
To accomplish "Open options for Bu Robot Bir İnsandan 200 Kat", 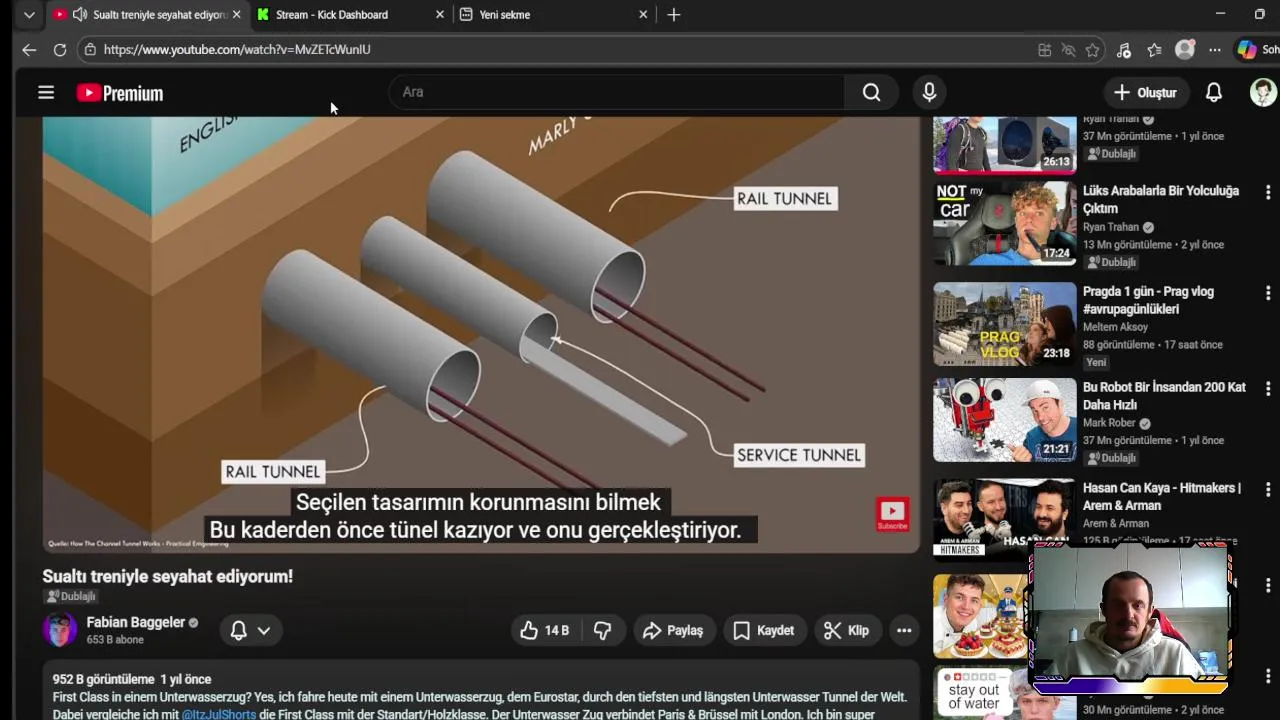I will coord(1267,388).
